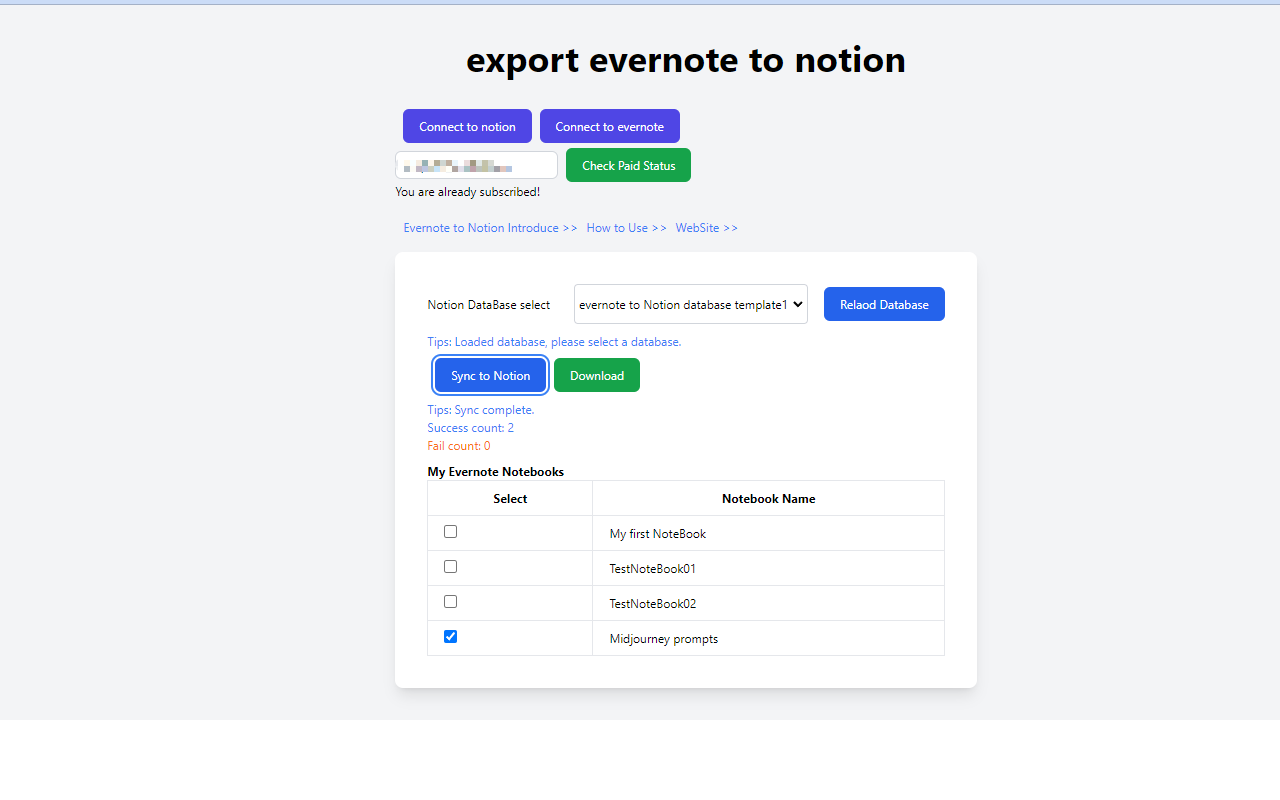1280x800 pixels.
Task: Click the 'Notion DataBase select' label
Action: tap(489, 305)
